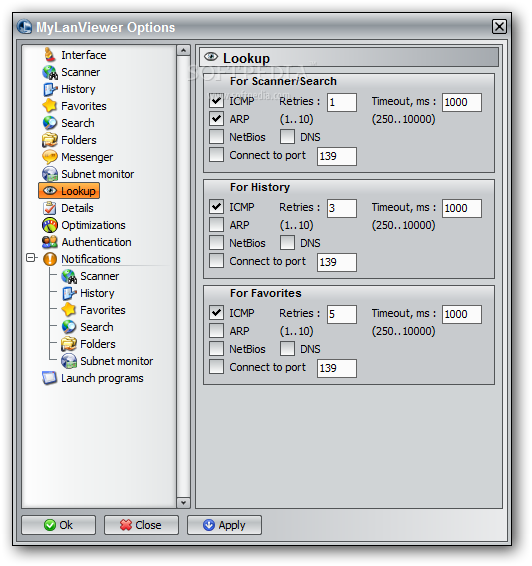Enable ARP in For Favorites
The height and width of the screenshot is (566, 532).
tap(217, 331)
